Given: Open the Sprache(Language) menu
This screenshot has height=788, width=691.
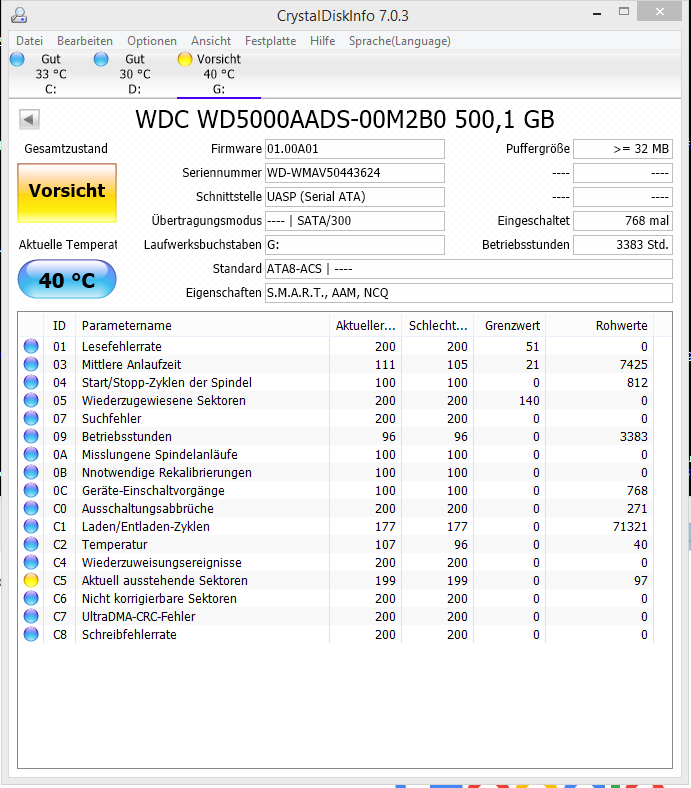Looking at the screenshot, I should 400,41.
